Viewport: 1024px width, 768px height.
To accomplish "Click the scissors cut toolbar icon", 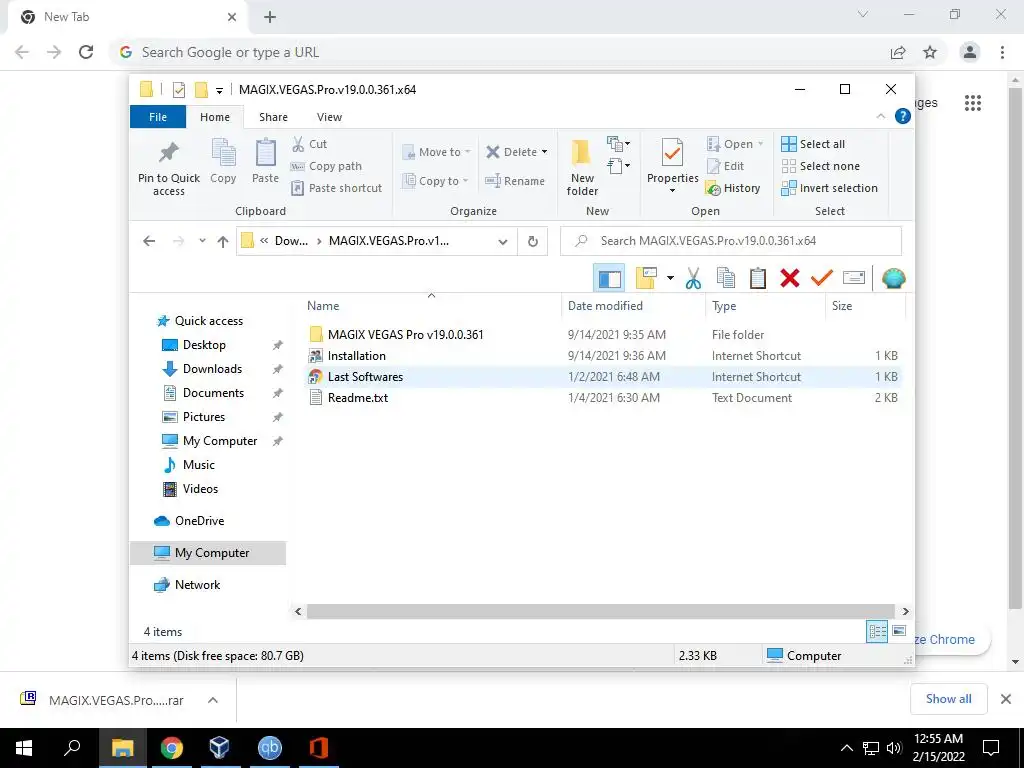I will click(x=693, y=278).
